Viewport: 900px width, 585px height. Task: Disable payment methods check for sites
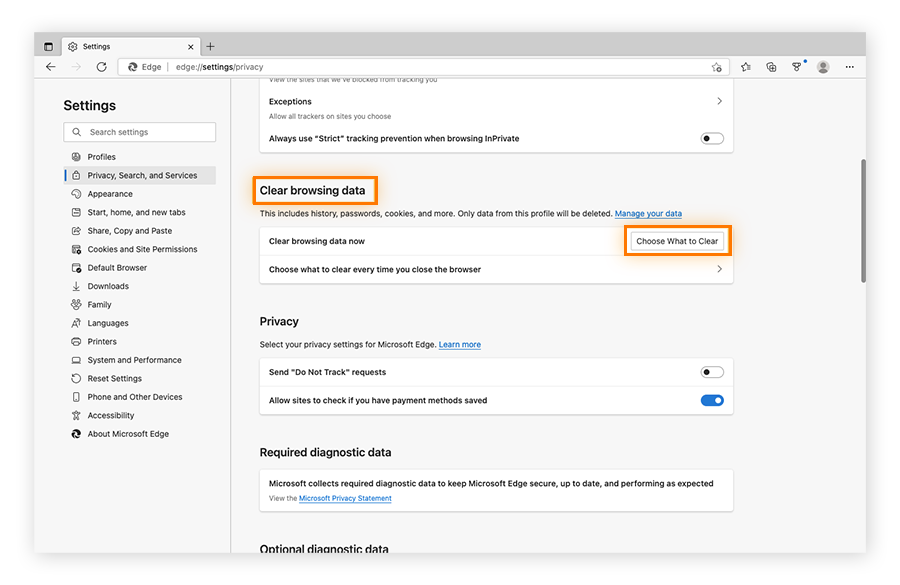click(x=711, y=400)
